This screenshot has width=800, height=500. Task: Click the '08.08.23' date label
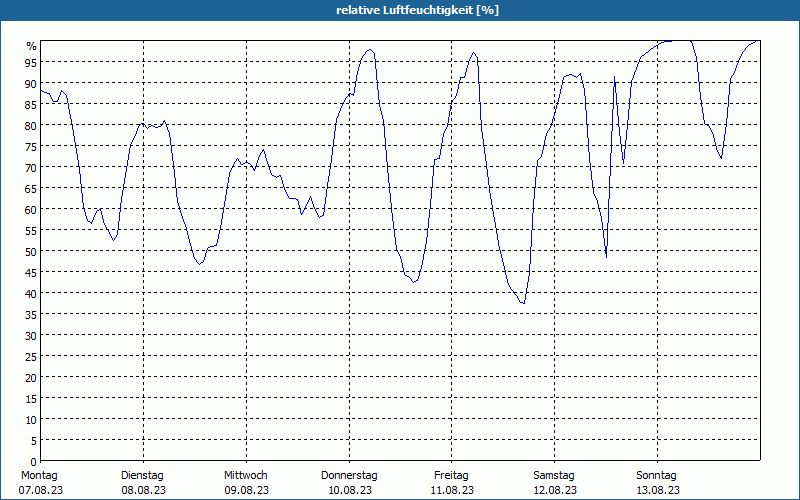(143, 490)
